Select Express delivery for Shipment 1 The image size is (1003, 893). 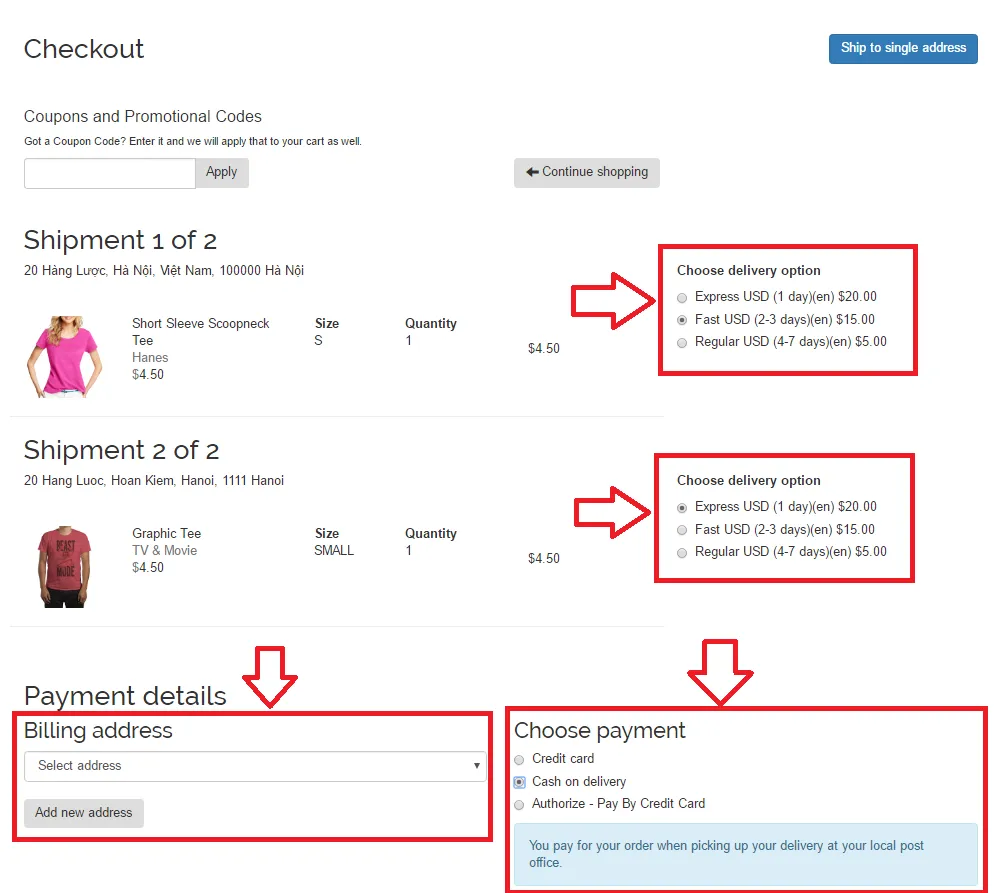tap(682, 297)
